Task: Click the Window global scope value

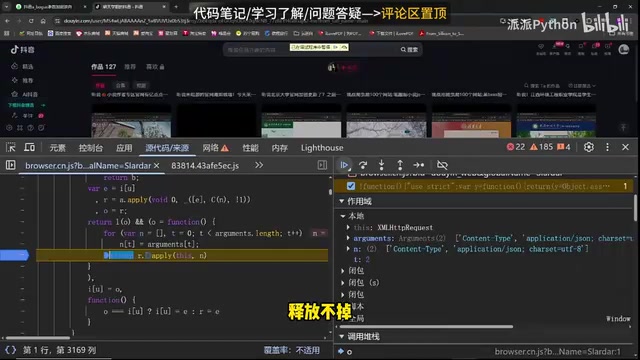Action: pyautogui.click(x=618, y=319)
